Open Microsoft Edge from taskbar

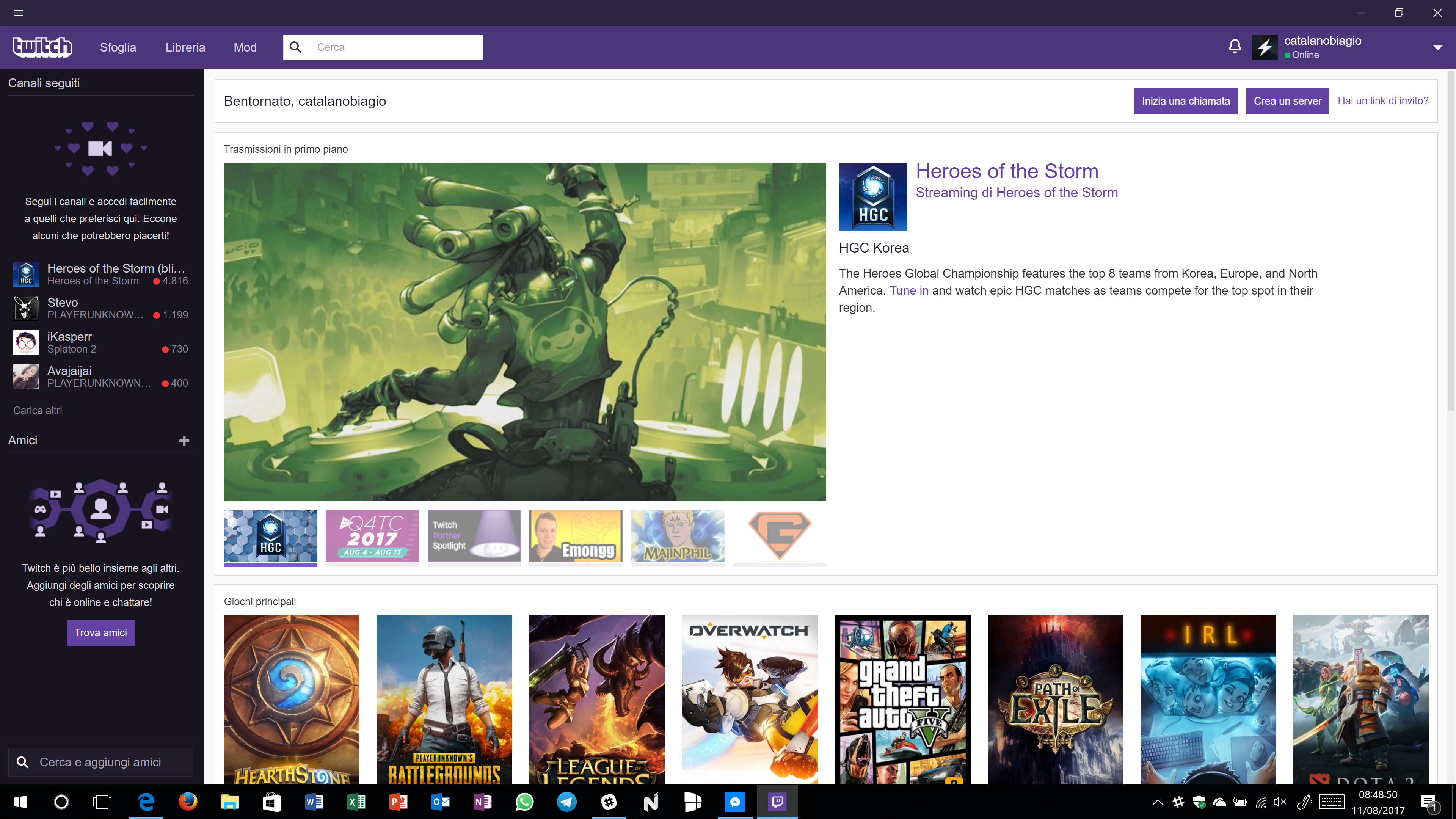(x=146, y=802)
